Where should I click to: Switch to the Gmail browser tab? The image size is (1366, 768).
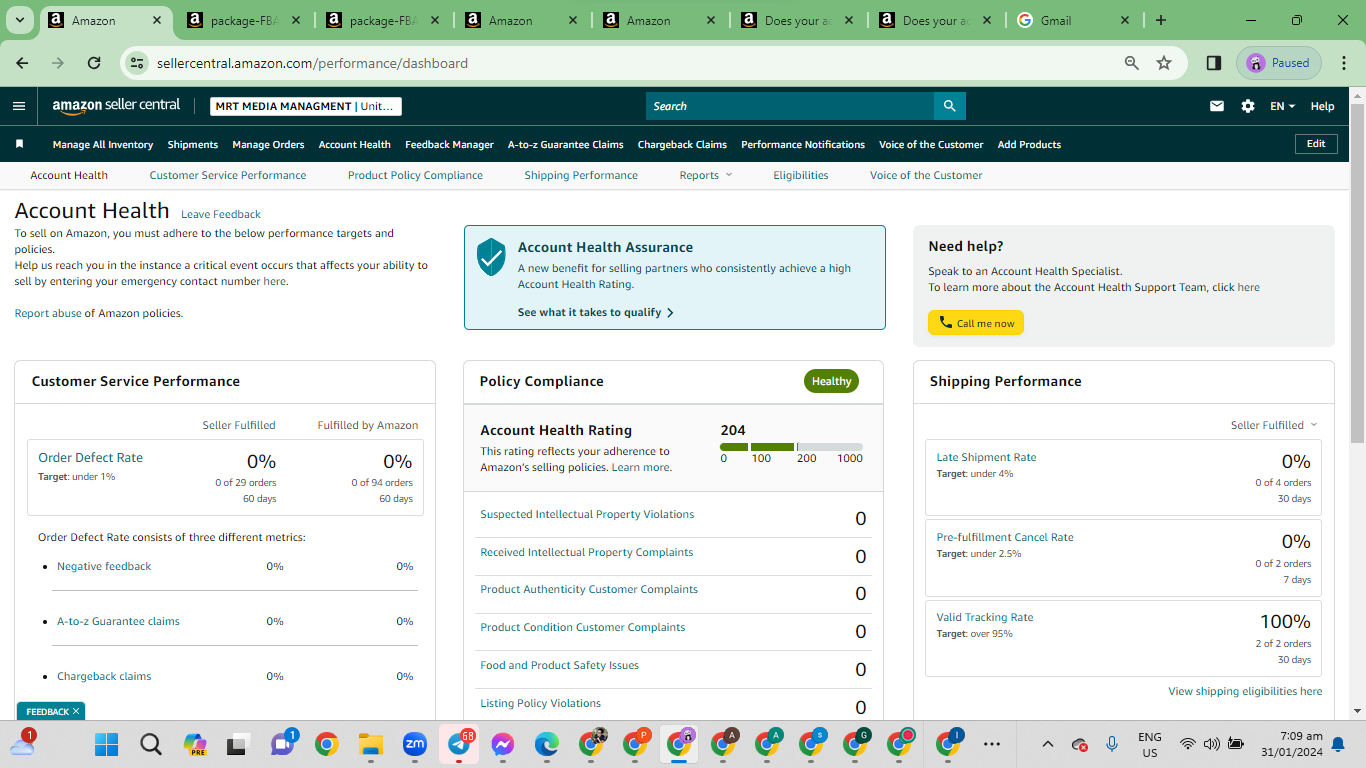[1073, 20]
